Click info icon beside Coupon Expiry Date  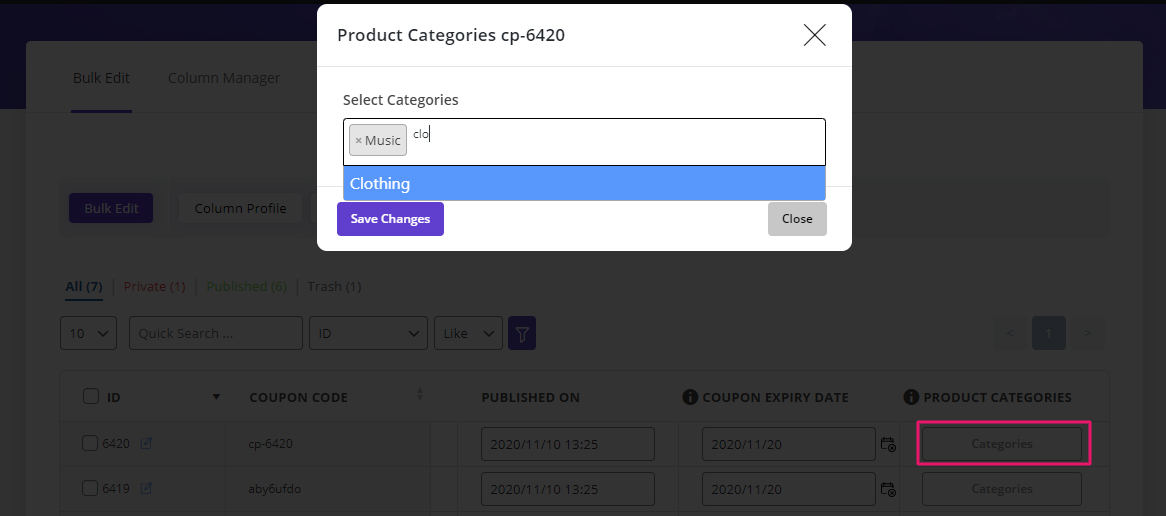tap(690, 397)
